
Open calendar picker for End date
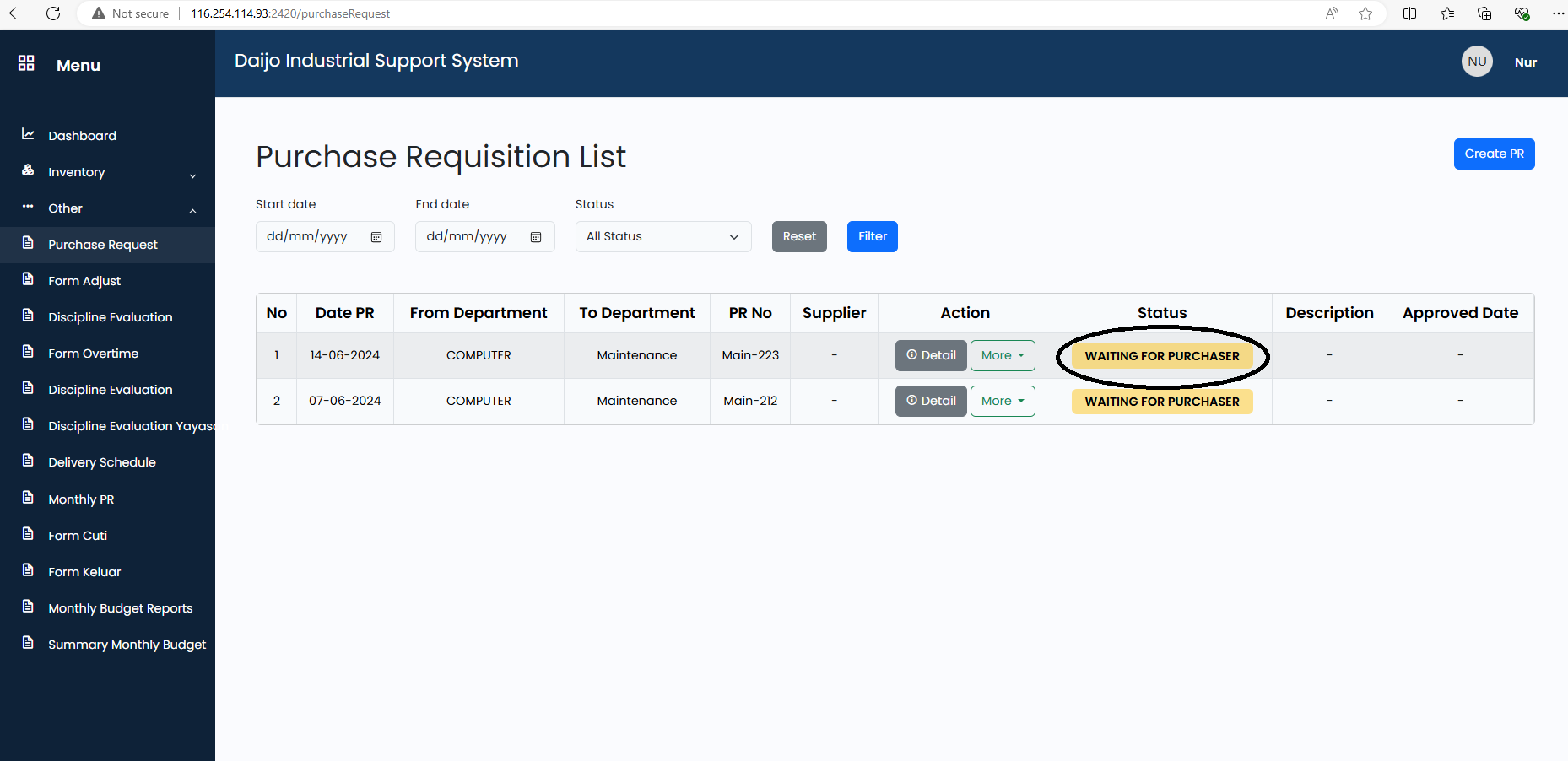(x=536, y=237)
